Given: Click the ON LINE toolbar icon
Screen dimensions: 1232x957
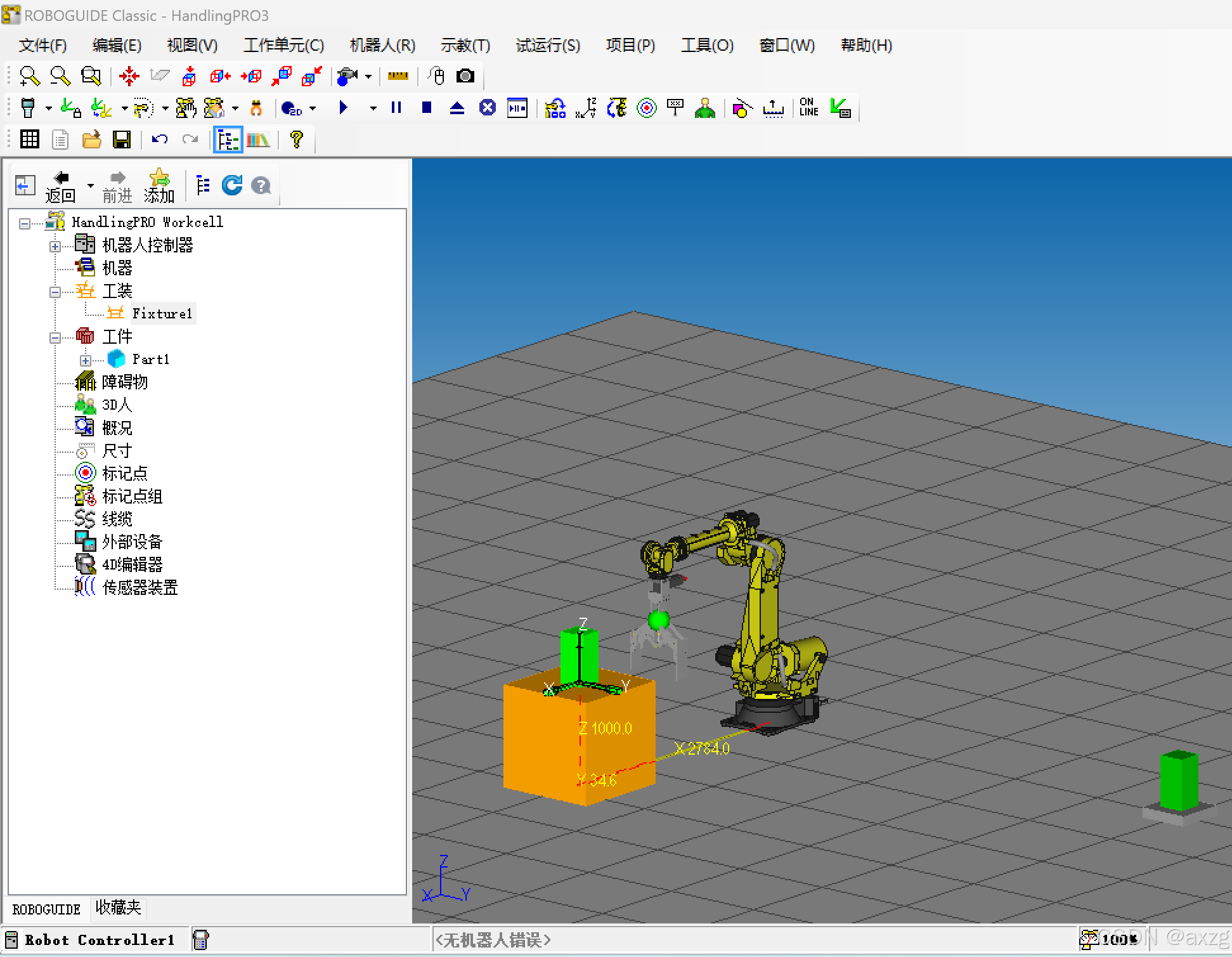Looking at the screenshot, I should [808, 108].
